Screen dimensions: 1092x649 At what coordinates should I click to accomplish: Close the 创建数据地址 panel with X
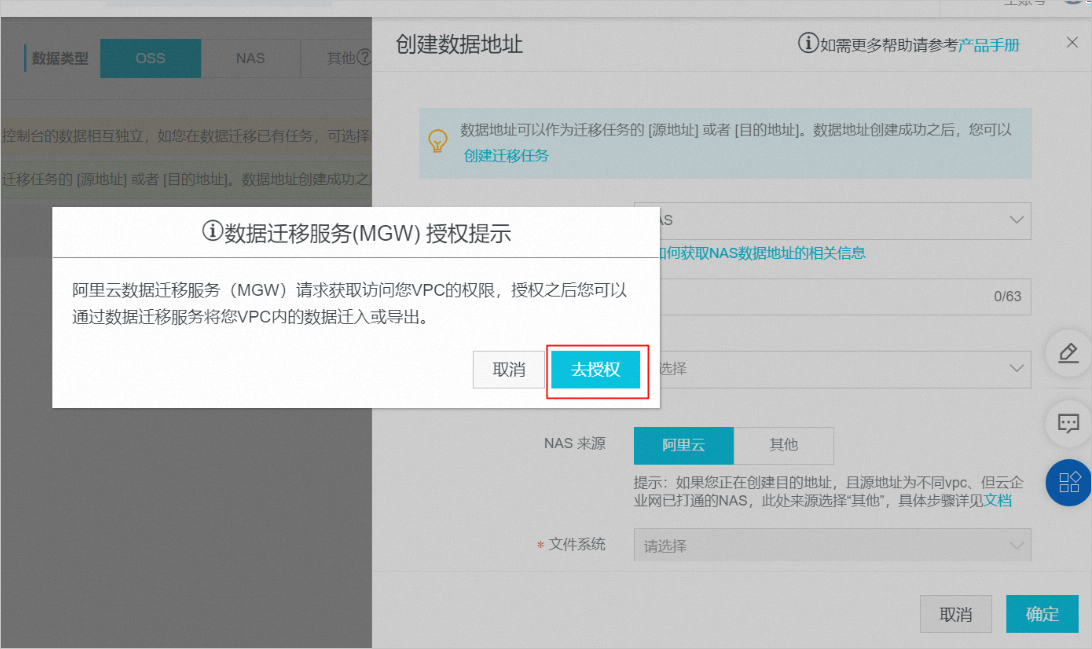1072,42
